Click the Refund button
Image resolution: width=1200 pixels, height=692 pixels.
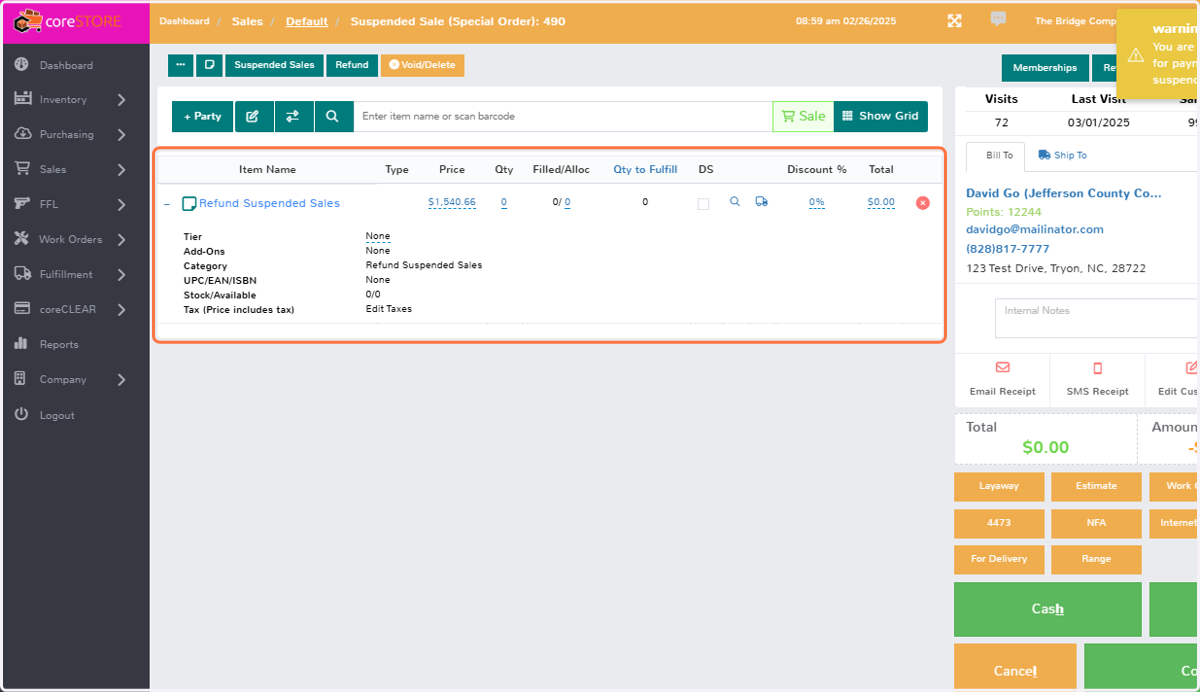tap(352, 65)
